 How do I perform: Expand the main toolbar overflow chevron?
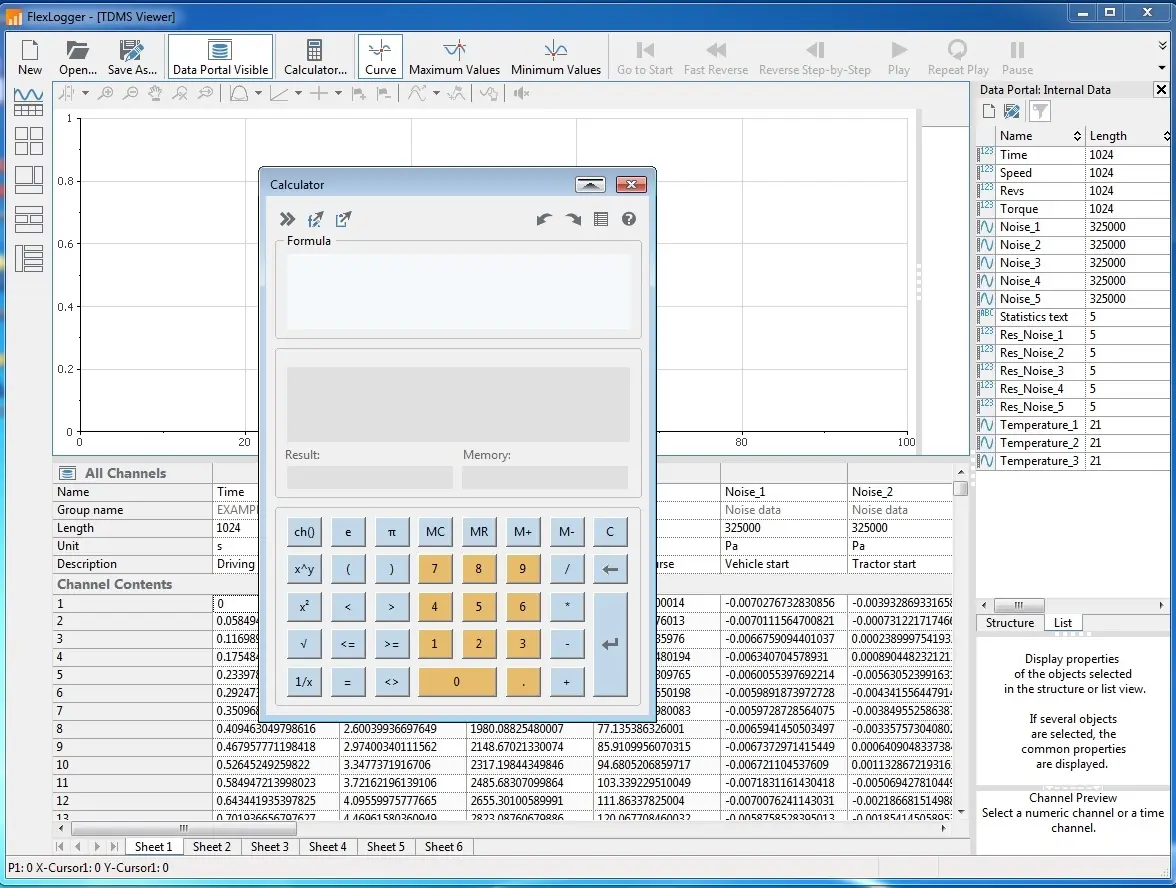1162,46
